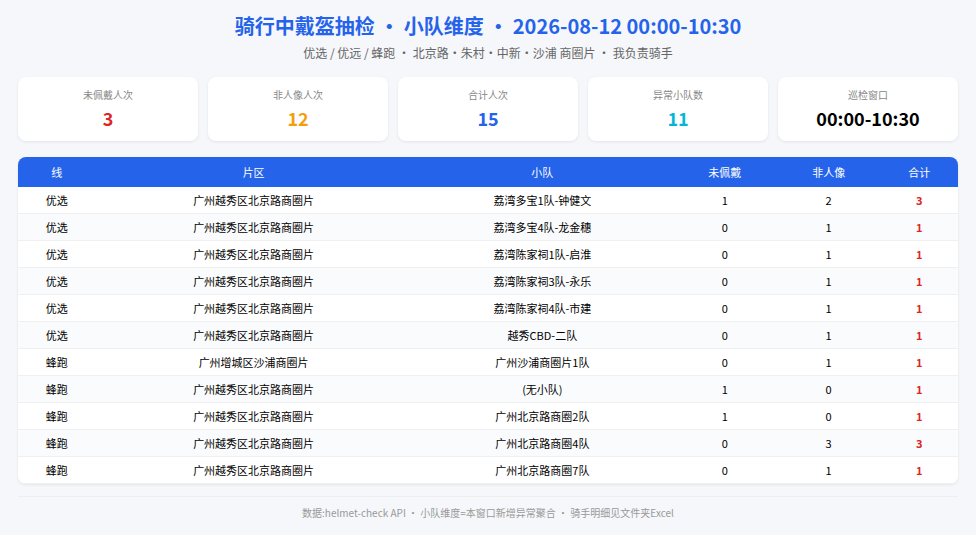976x535 pixels.
Task: Click the 巡检窗口 00:00-10:30 card
Action: (x=868, y=109)
